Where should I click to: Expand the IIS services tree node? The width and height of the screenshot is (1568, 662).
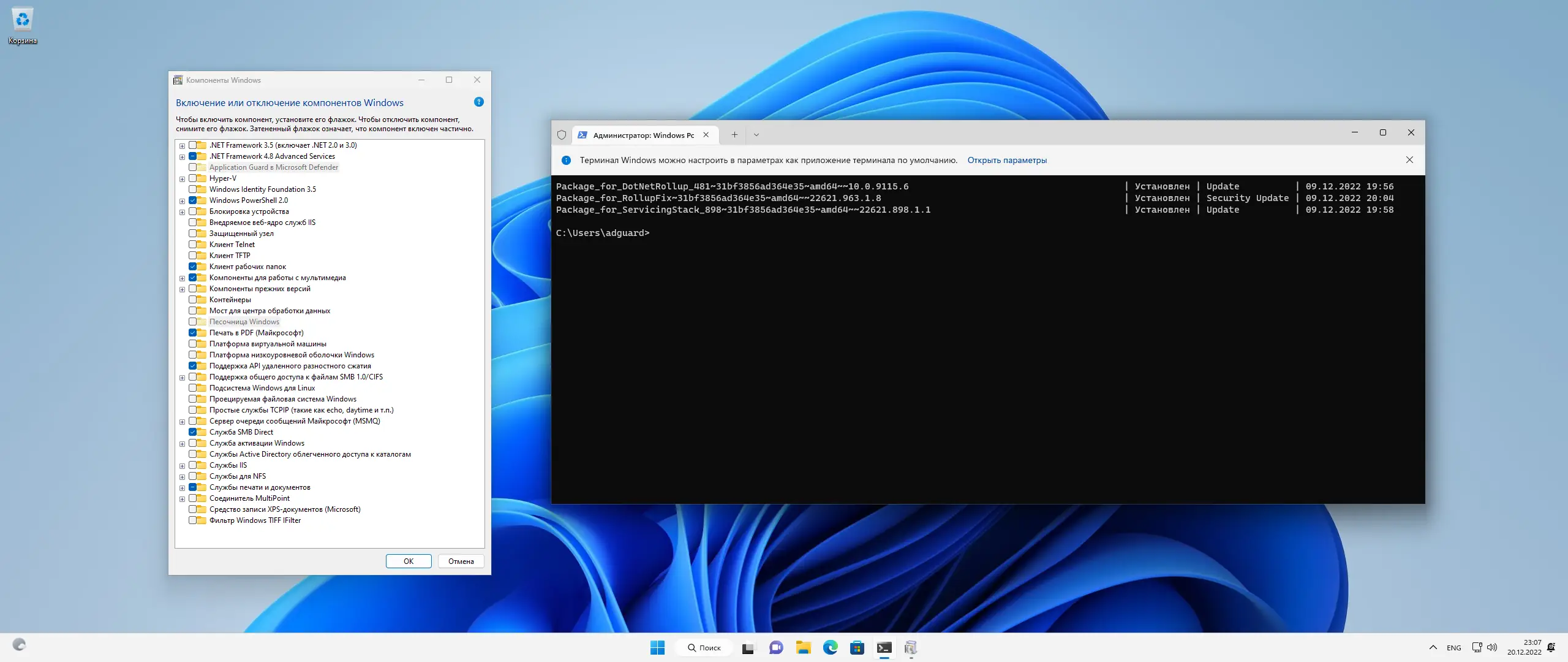(x=182, y=466)
